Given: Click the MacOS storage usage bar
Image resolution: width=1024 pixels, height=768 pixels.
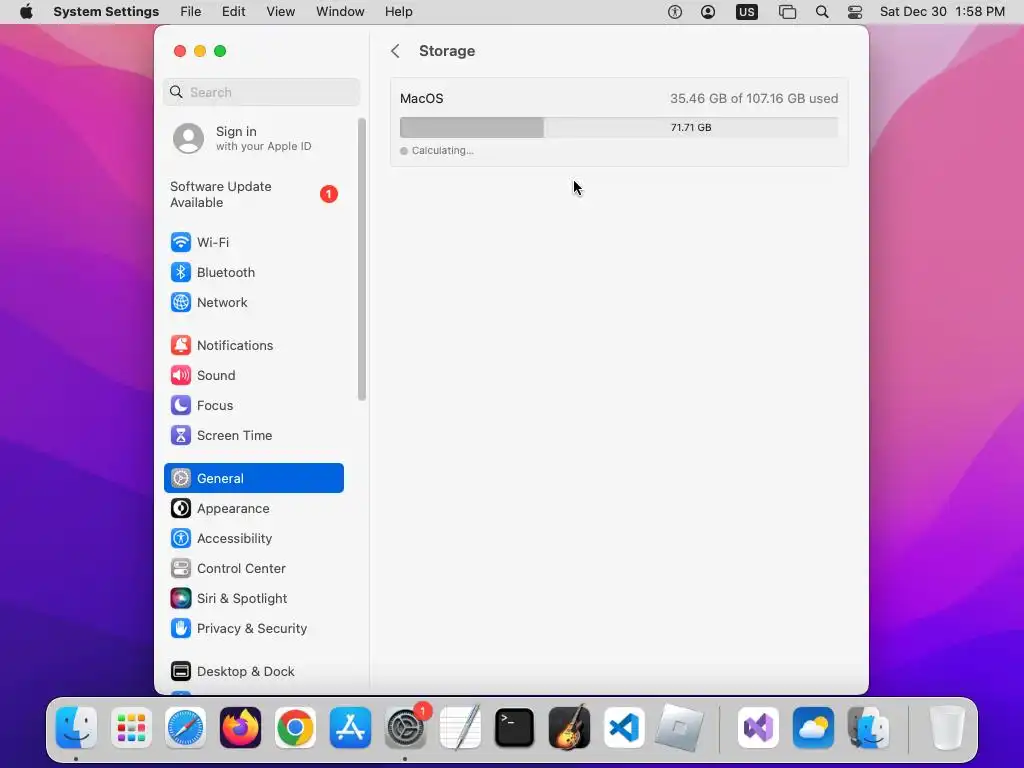Looking at the screenshot, I should pos(618,127).
